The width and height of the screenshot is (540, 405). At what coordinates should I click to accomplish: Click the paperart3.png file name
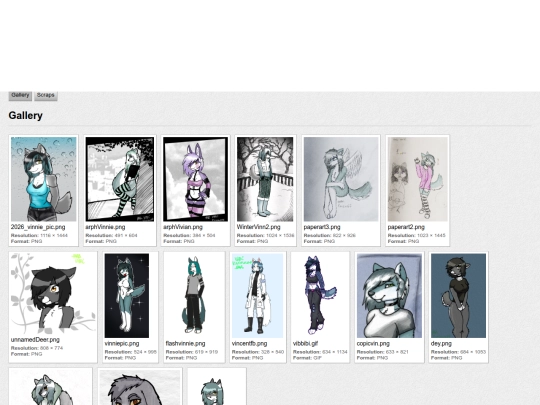(322, 227)
